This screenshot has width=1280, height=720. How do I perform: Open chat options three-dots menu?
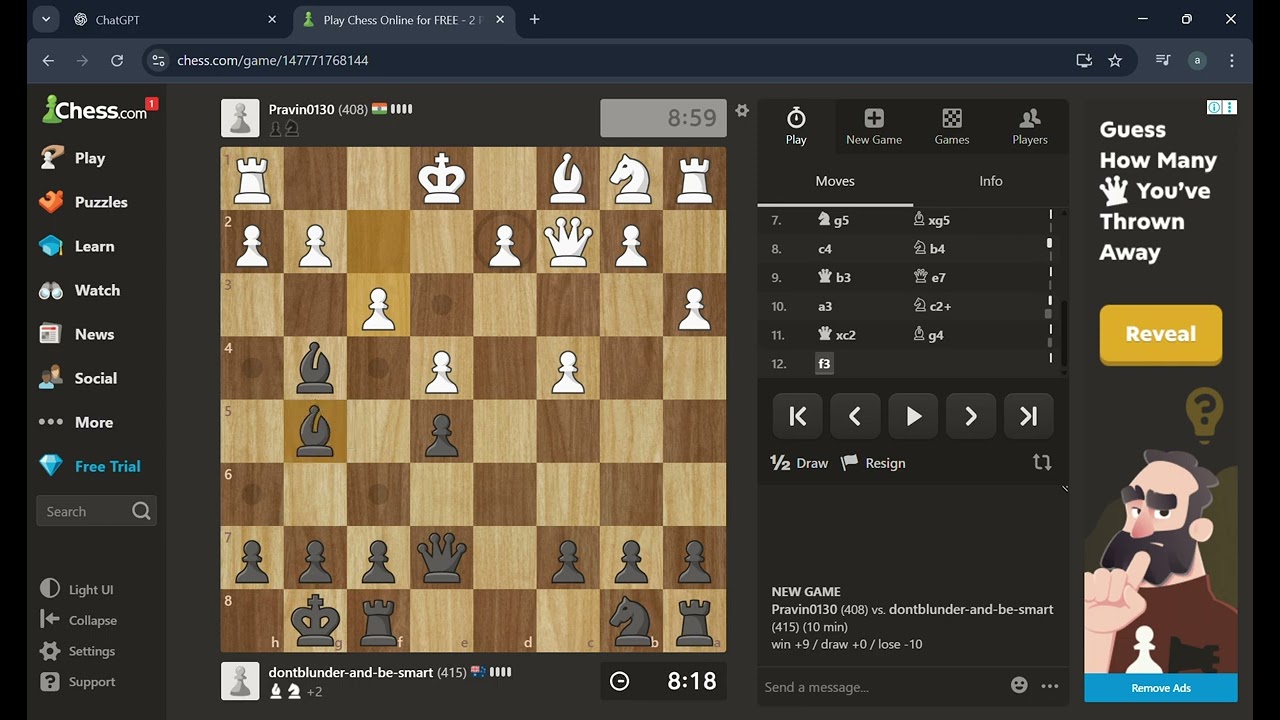pos(1050,686)
